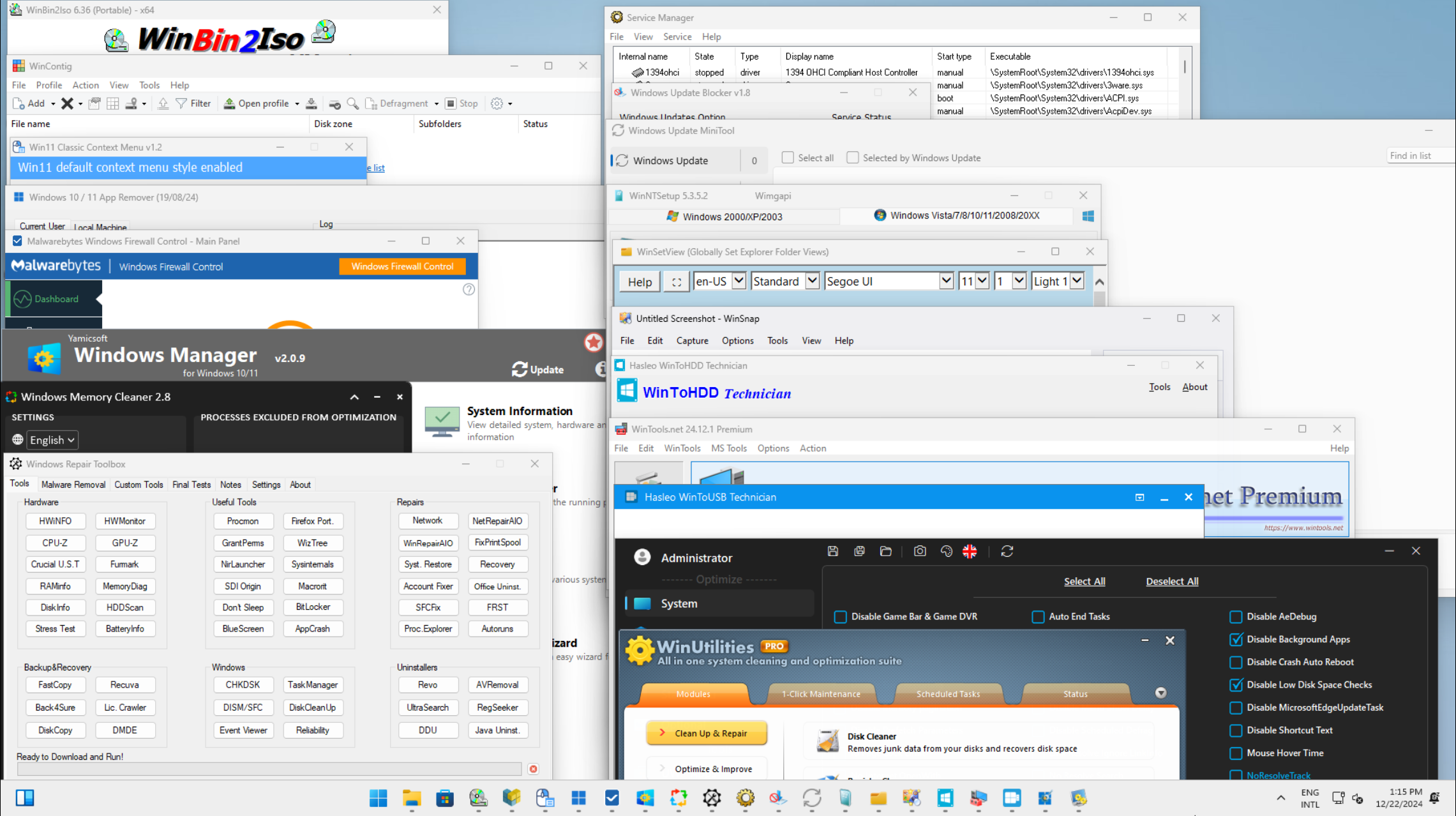The height and width of the screenshot is (816, 1456).
Task: Open the Capture menu in WinSnap
Action: pos(692,340)
